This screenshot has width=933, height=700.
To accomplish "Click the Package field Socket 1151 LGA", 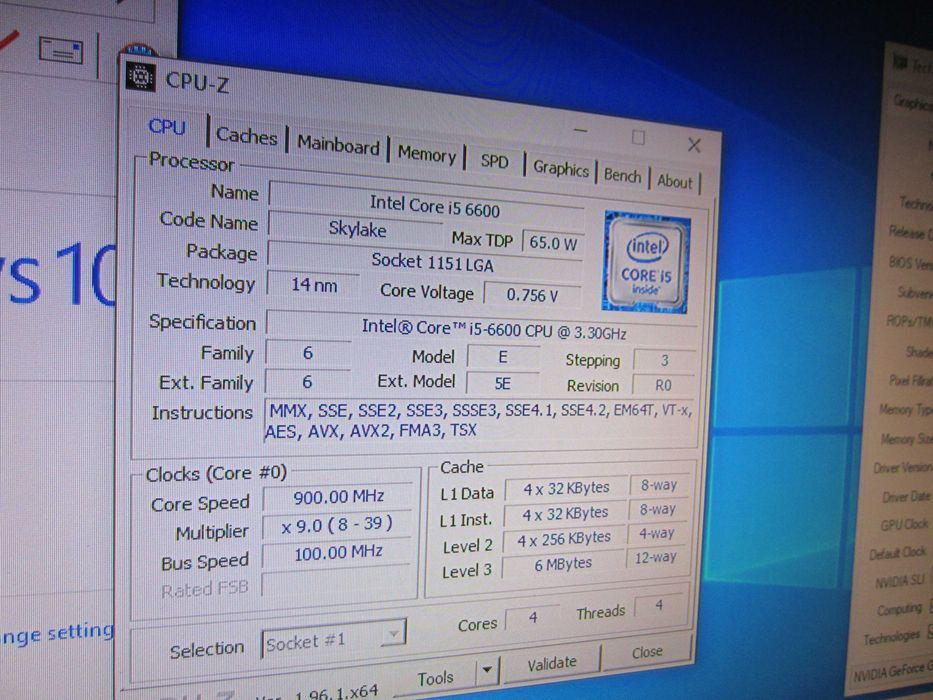I will pos(425,262).
